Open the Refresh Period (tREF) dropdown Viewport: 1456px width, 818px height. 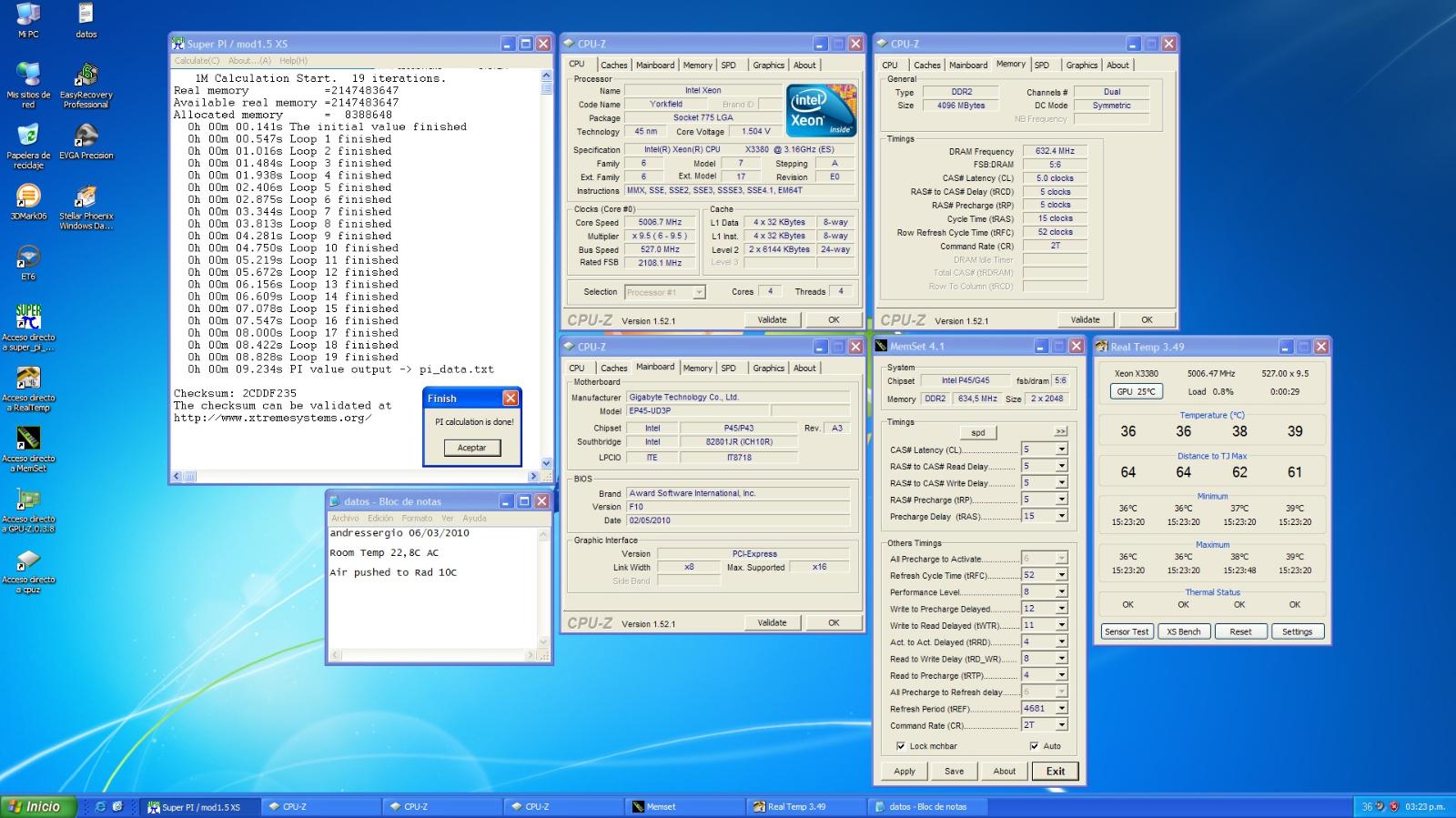[x=1061, y=708]
